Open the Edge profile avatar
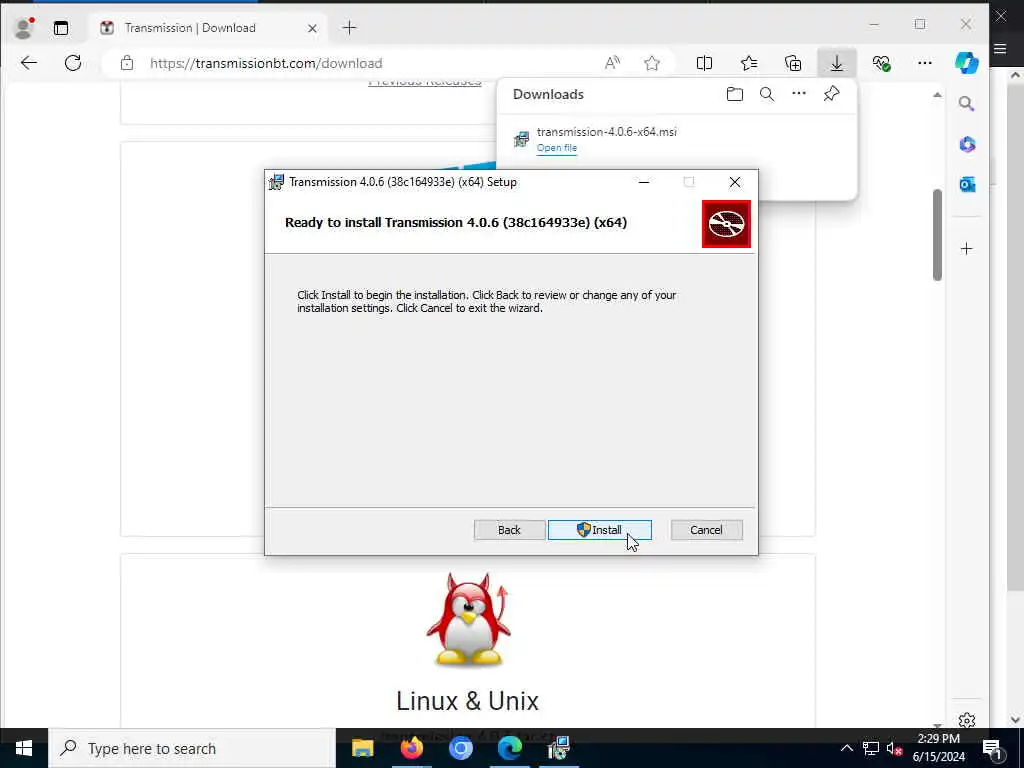The height and width of the screenshot is (768, 1024). click(24, 28)
